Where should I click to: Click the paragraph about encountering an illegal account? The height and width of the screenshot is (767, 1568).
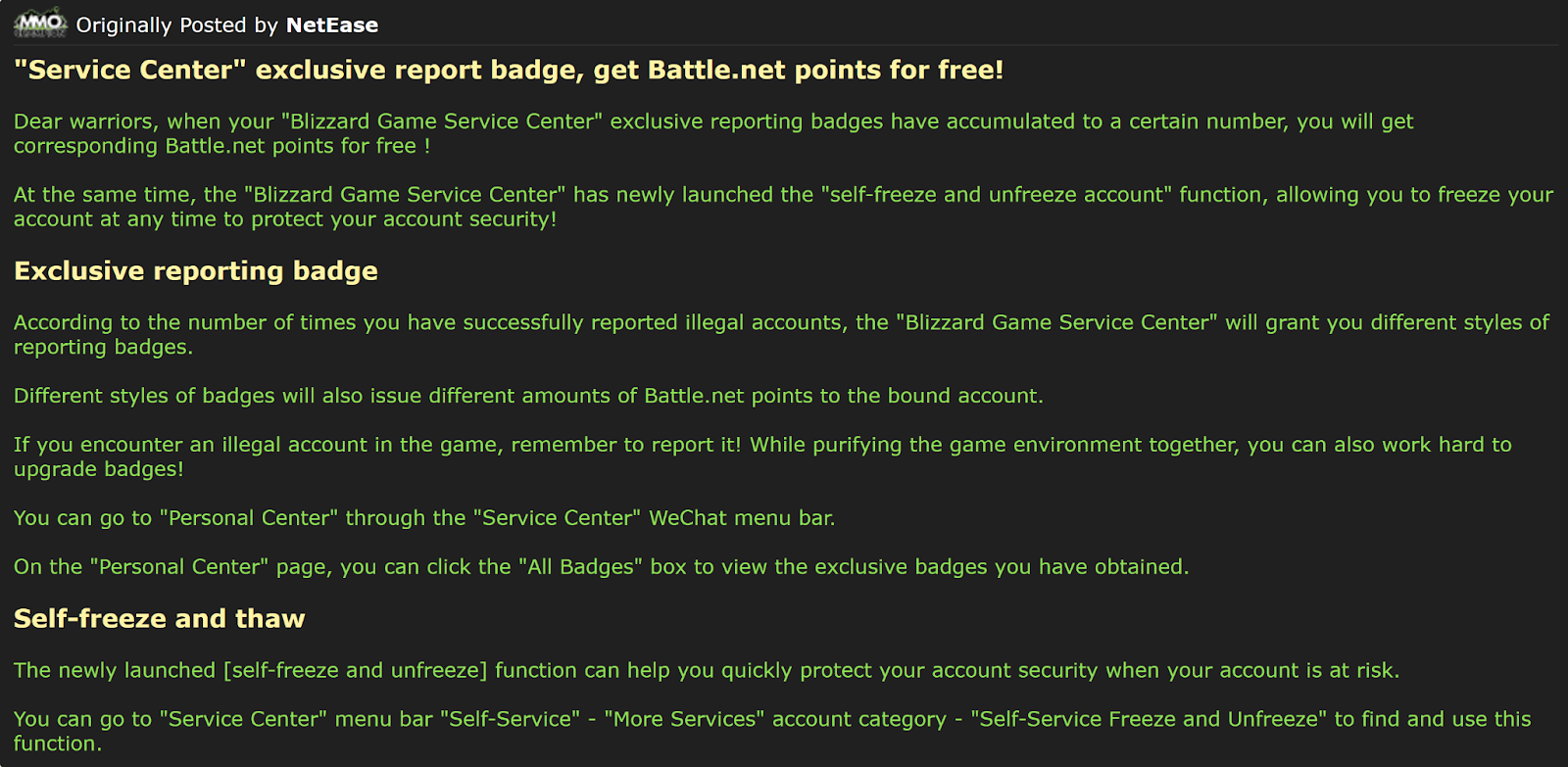(x=762, y=456)
